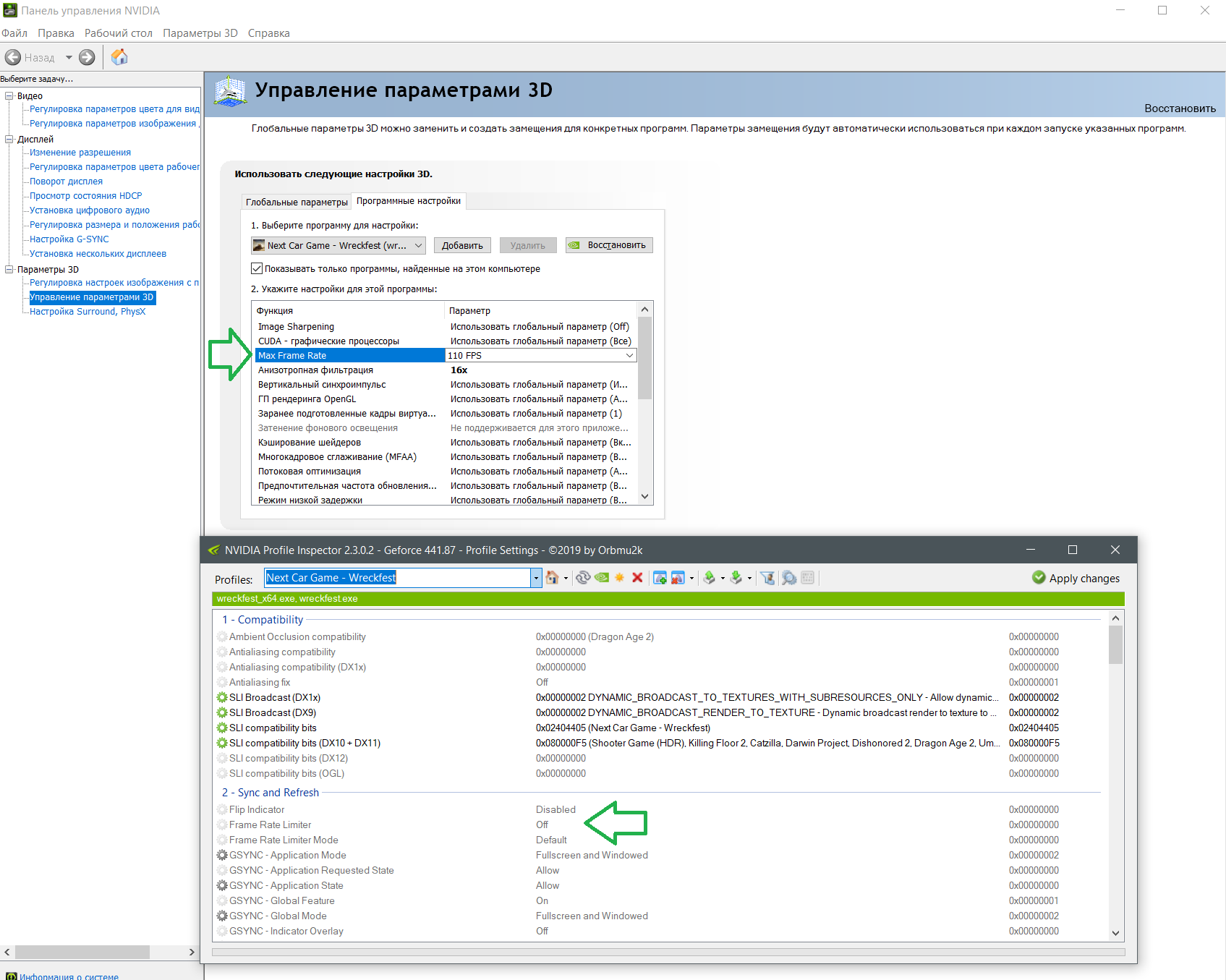
Task: Click the gear beside SLI compatibility bits (DX10 + DX11)
Action: 222,743
